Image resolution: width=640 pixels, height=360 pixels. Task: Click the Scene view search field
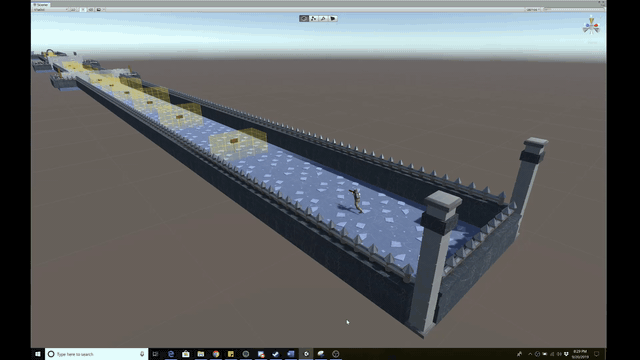pyautogui.click(x=573, y=9)
